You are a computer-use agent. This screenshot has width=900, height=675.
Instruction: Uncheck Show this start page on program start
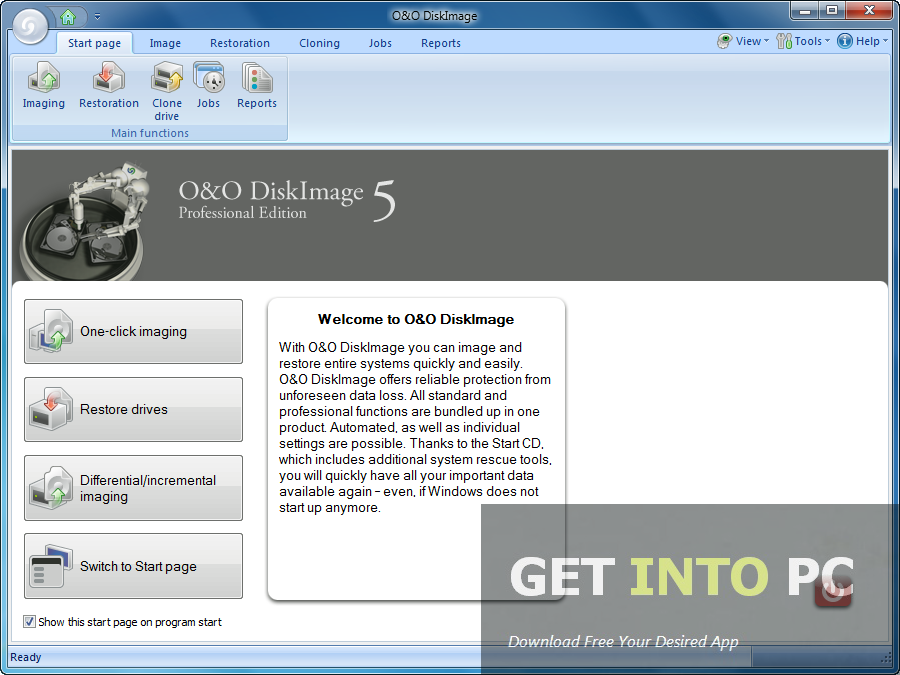point(29,622)
